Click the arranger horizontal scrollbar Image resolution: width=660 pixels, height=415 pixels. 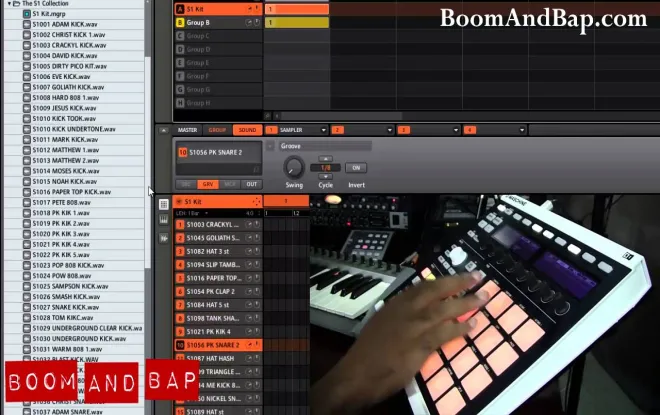[x=341, y=116]
